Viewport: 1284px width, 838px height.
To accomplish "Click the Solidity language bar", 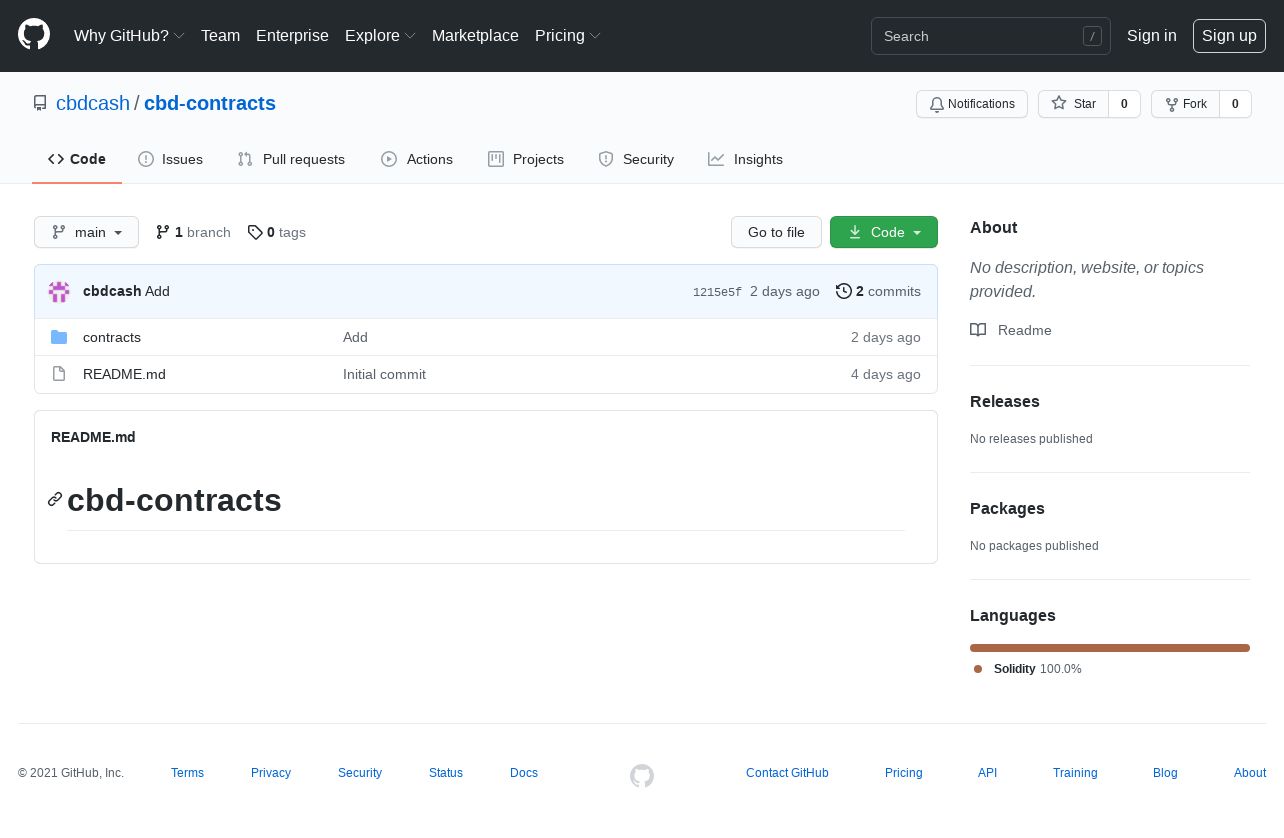I will 1110,648.
